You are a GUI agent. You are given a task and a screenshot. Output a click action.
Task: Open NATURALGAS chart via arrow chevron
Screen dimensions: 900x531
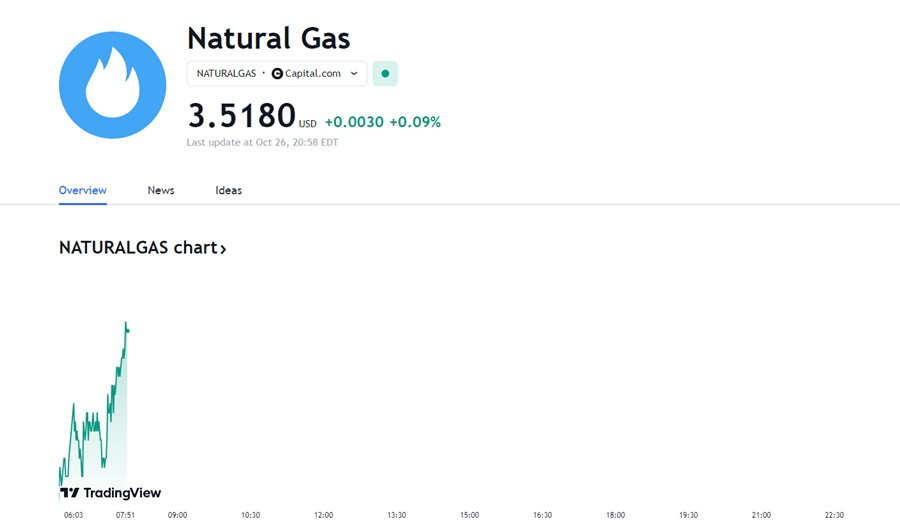point(223,249)
